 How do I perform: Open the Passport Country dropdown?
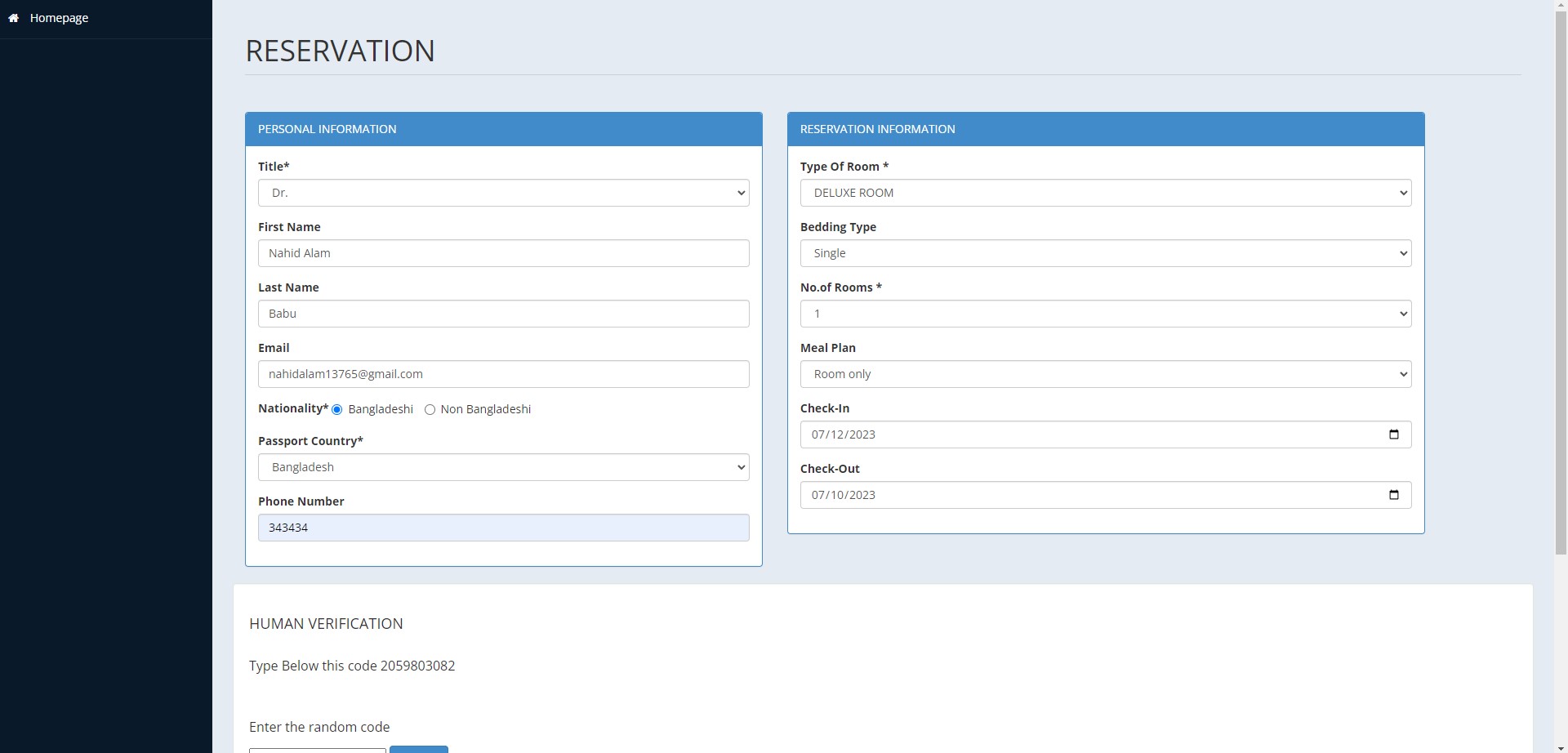(503, 466)
